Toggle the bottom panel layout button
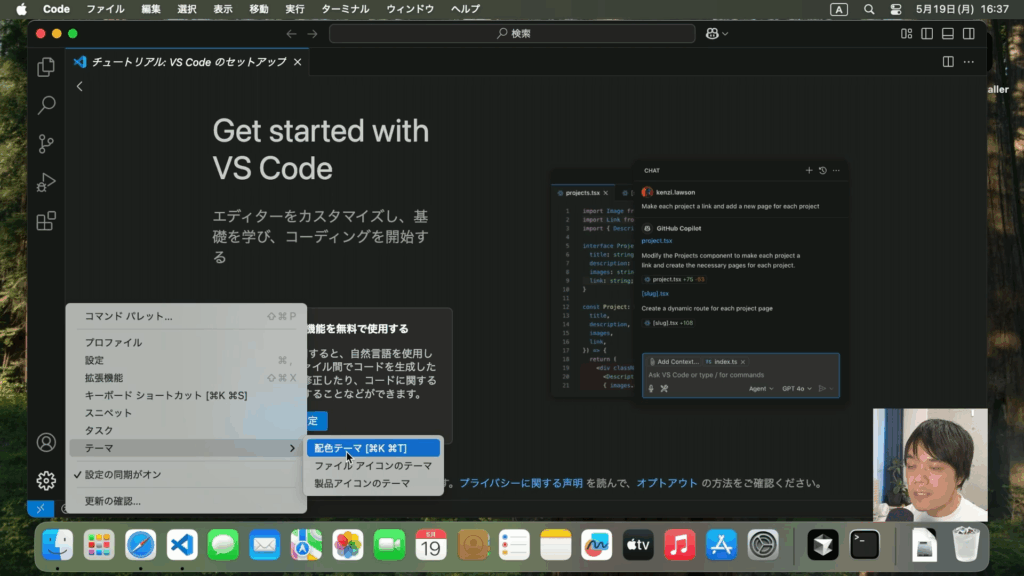 (x=947, y=34)
